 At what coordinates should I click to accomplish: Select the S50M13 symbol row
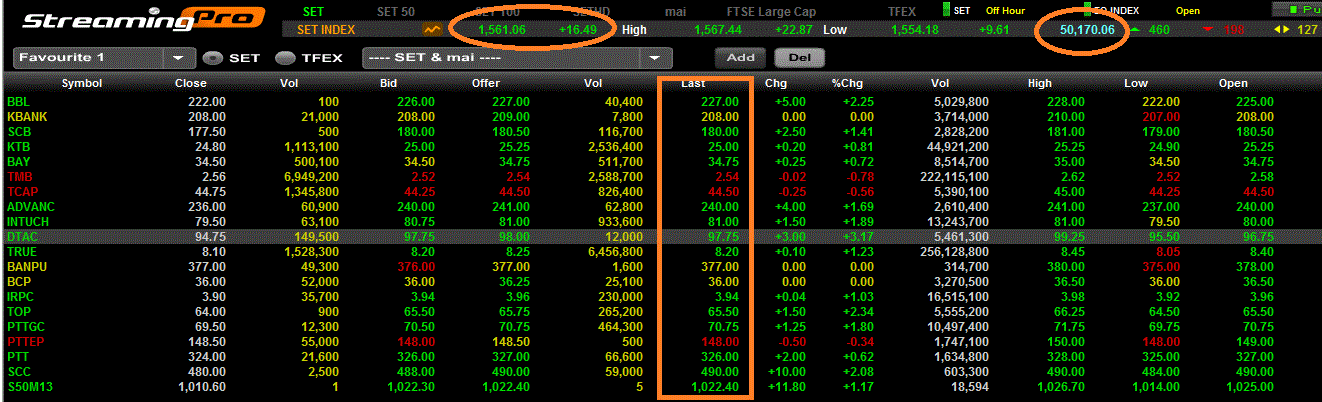(661, 387)
